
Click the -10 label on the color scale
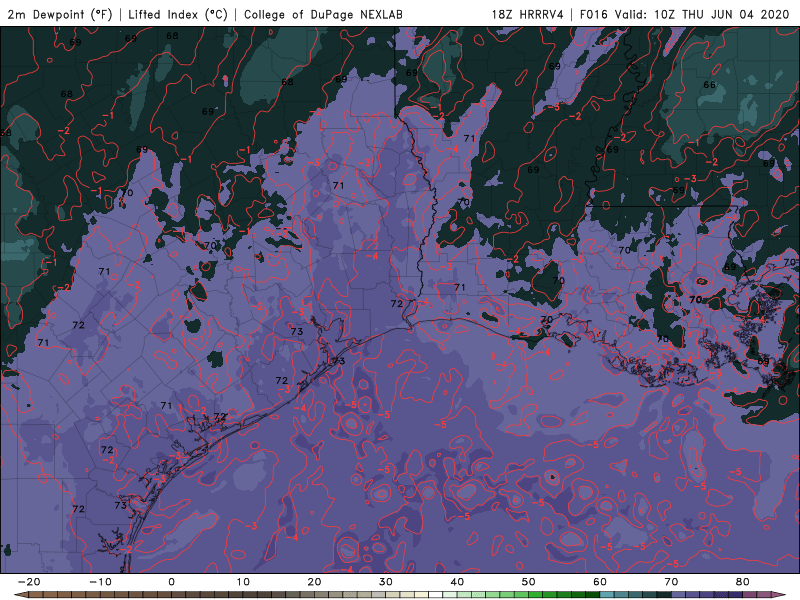click(x=100, y=582)
